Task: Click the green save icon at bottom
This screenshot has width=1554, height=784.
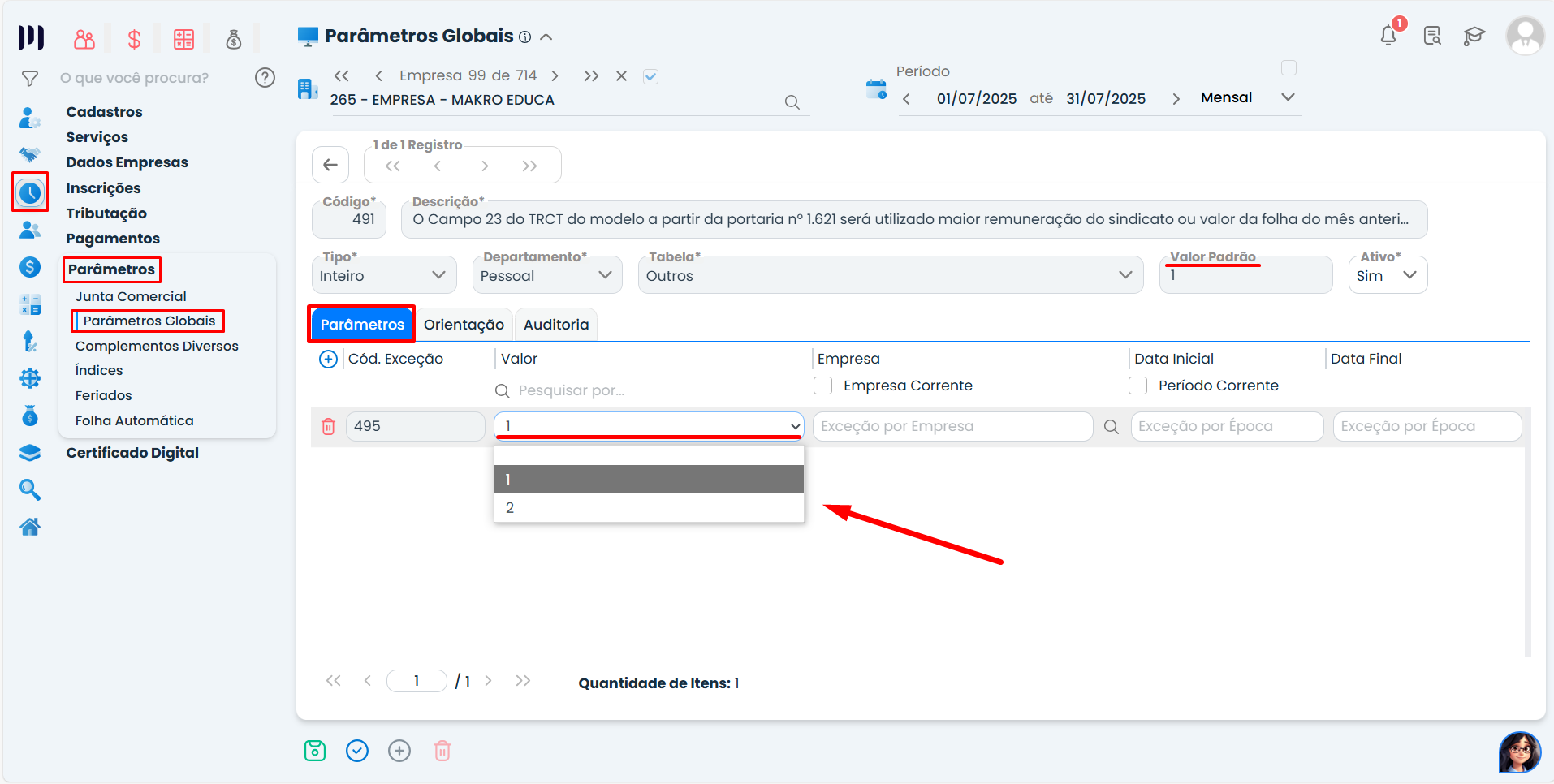Action: (x=315, y=751)
